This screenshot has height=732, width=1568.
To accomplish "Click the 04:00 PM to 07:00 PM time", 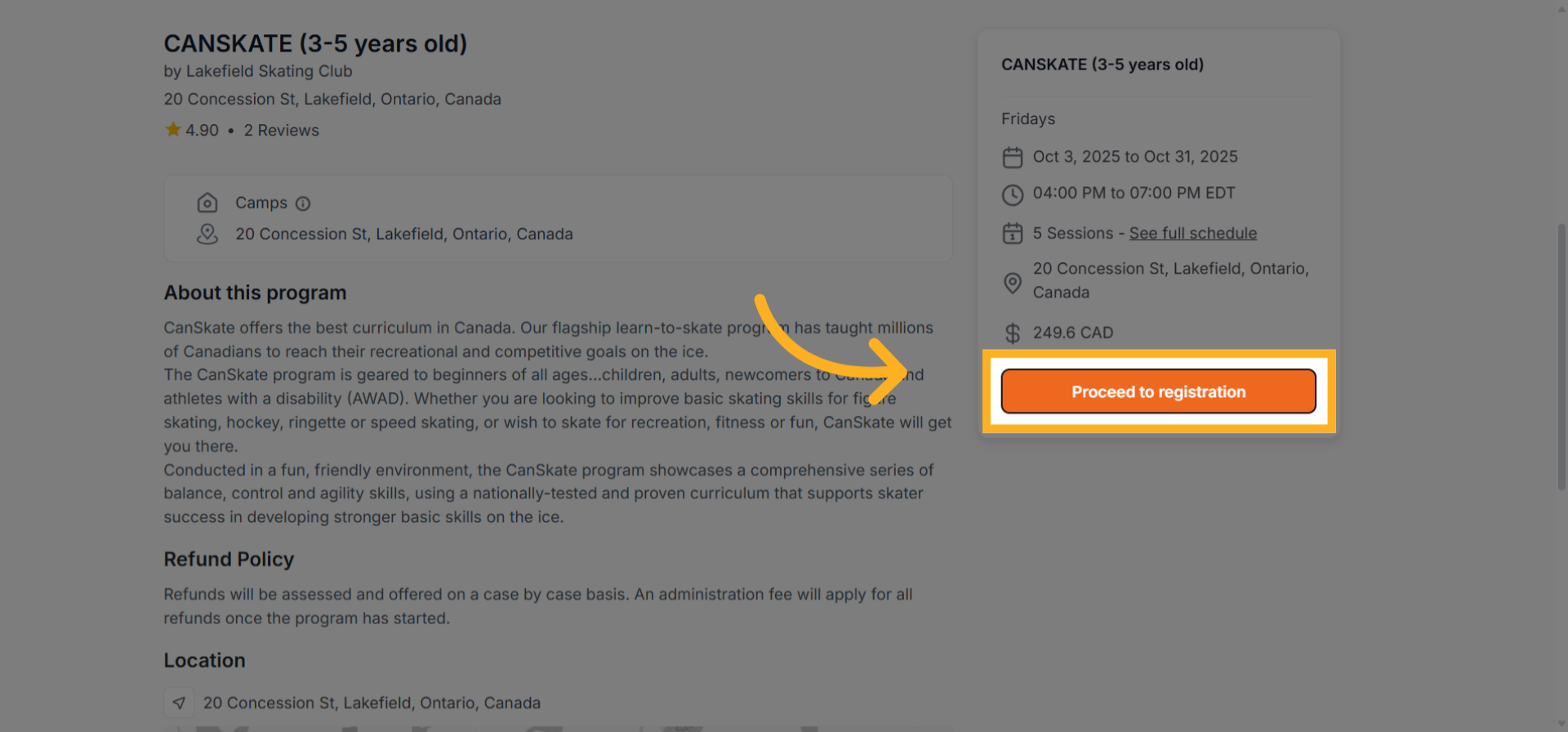I will pyautogui.click(x=1134, y=194).
